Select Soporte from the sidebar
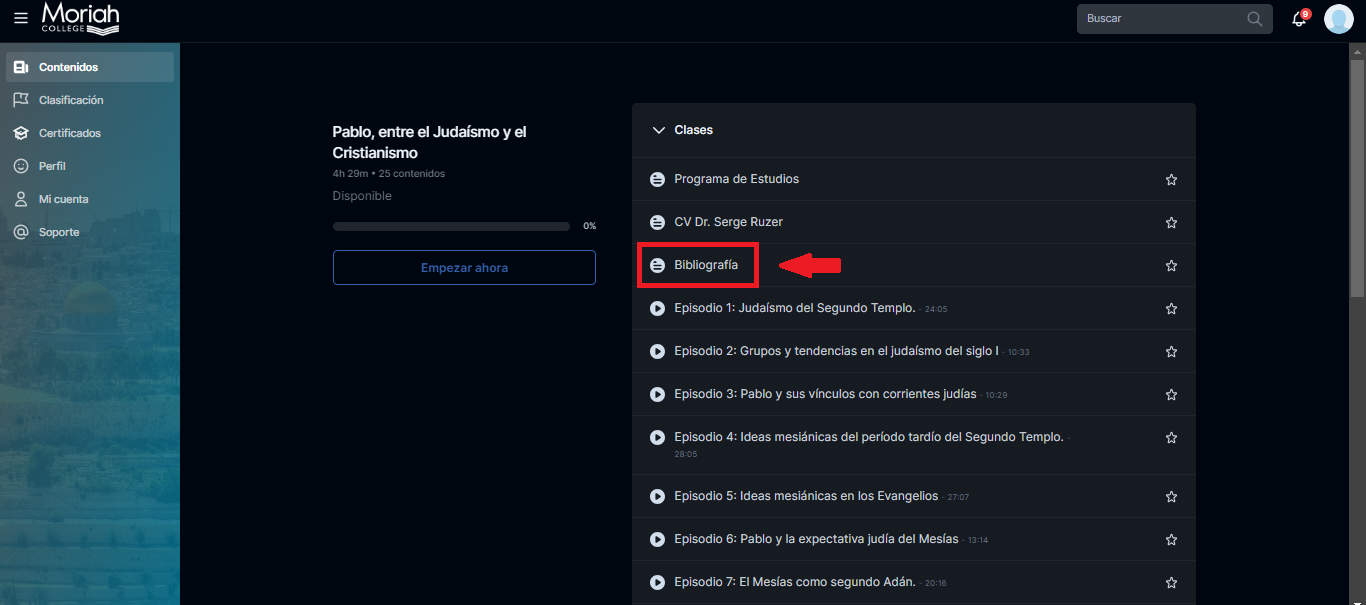This screenshot has width=1366, height=605. point(58,232)
